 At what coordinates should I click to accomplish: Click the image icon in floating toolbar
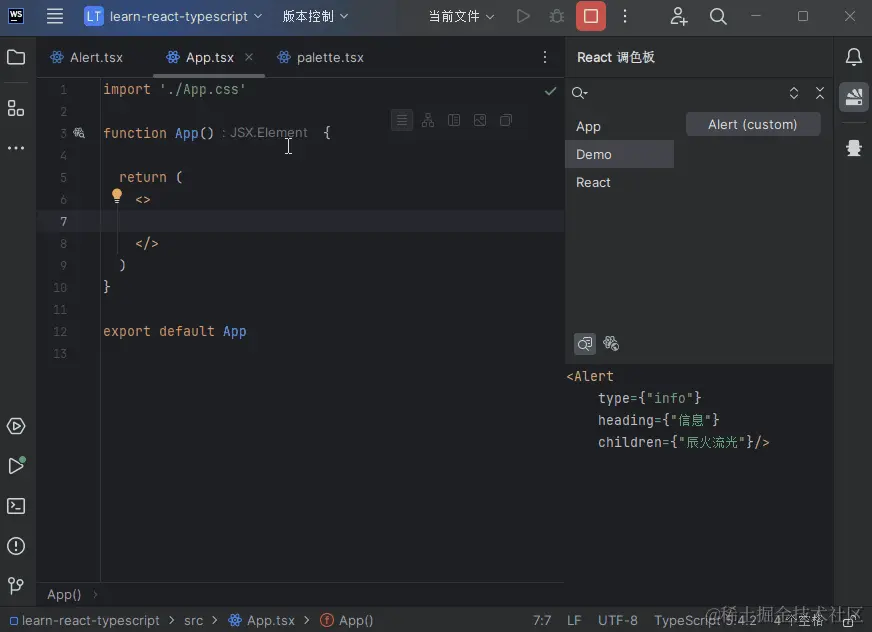480,120
